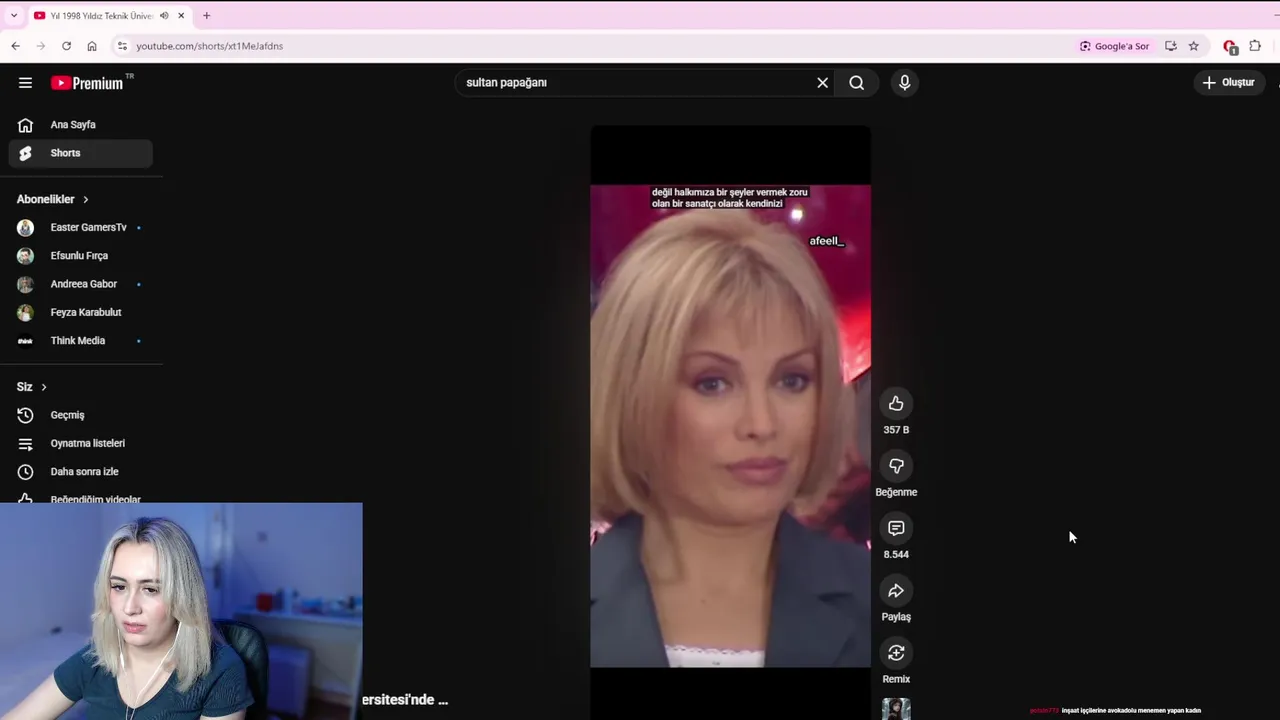Image resolution: width=1280 pixels, height=720 pixels.
Task: Close the YouTube browser tab
Action: click(181, 16)
